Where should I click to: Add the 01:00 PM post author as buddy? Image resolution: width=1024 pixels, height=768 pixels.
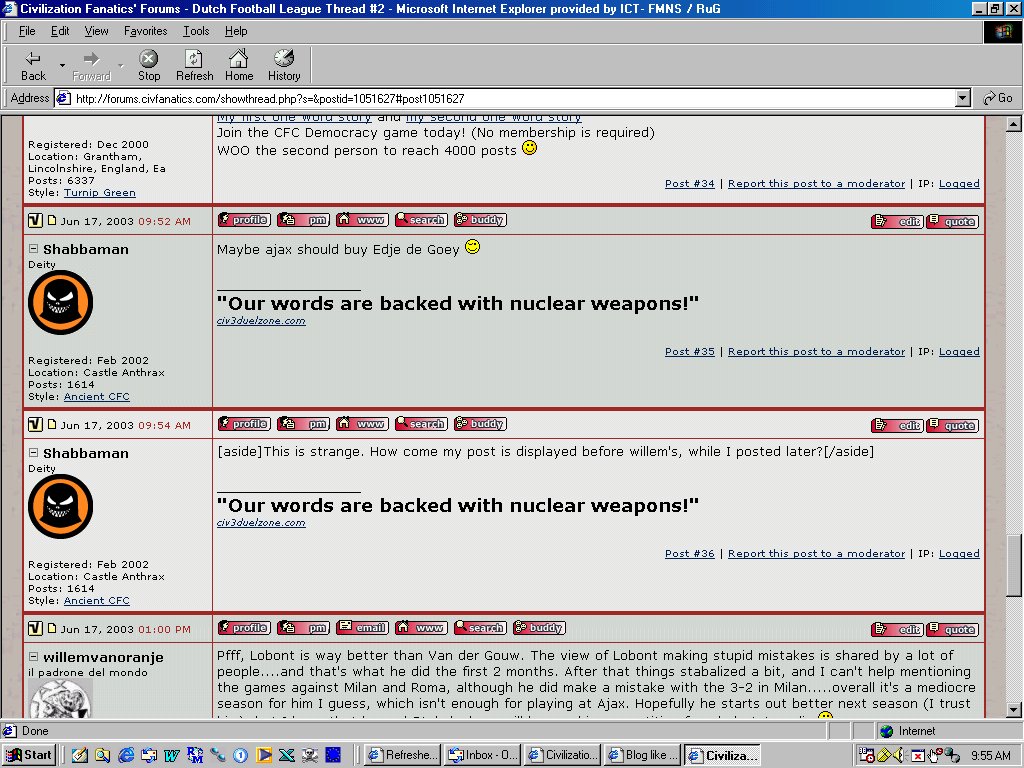[539, 628]
